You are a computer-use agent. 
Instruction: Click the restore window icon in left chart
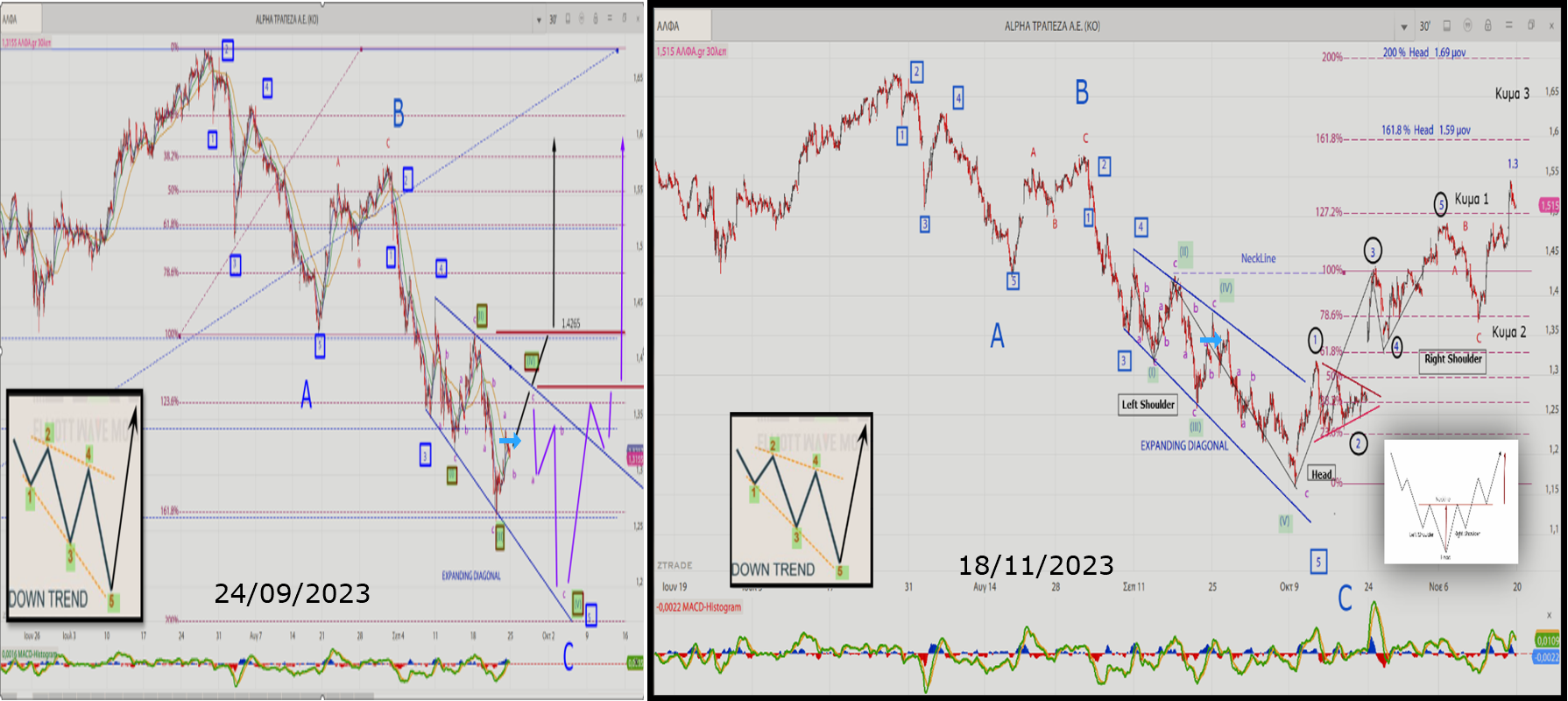point(625,18)
